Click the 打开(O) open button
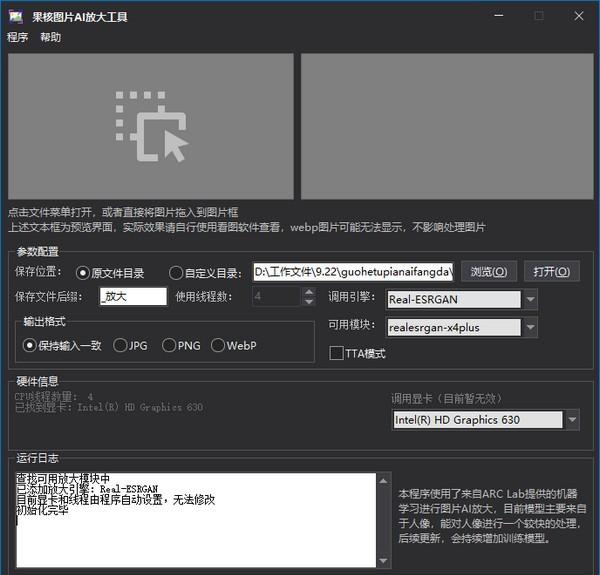Viewport: 600px width, 575px height. (x=551, y=272)
